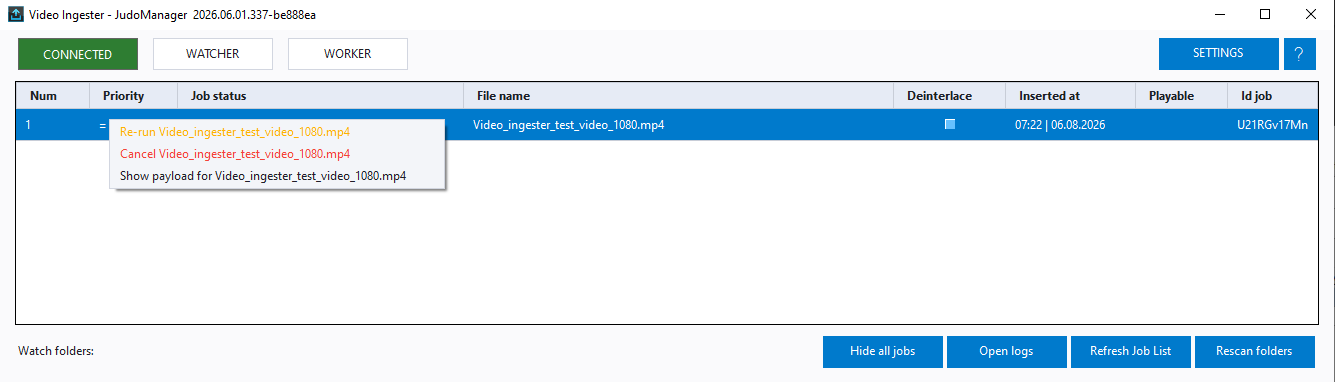
Task: Sort by the Num column header
Action: click(x=54, y=96)
